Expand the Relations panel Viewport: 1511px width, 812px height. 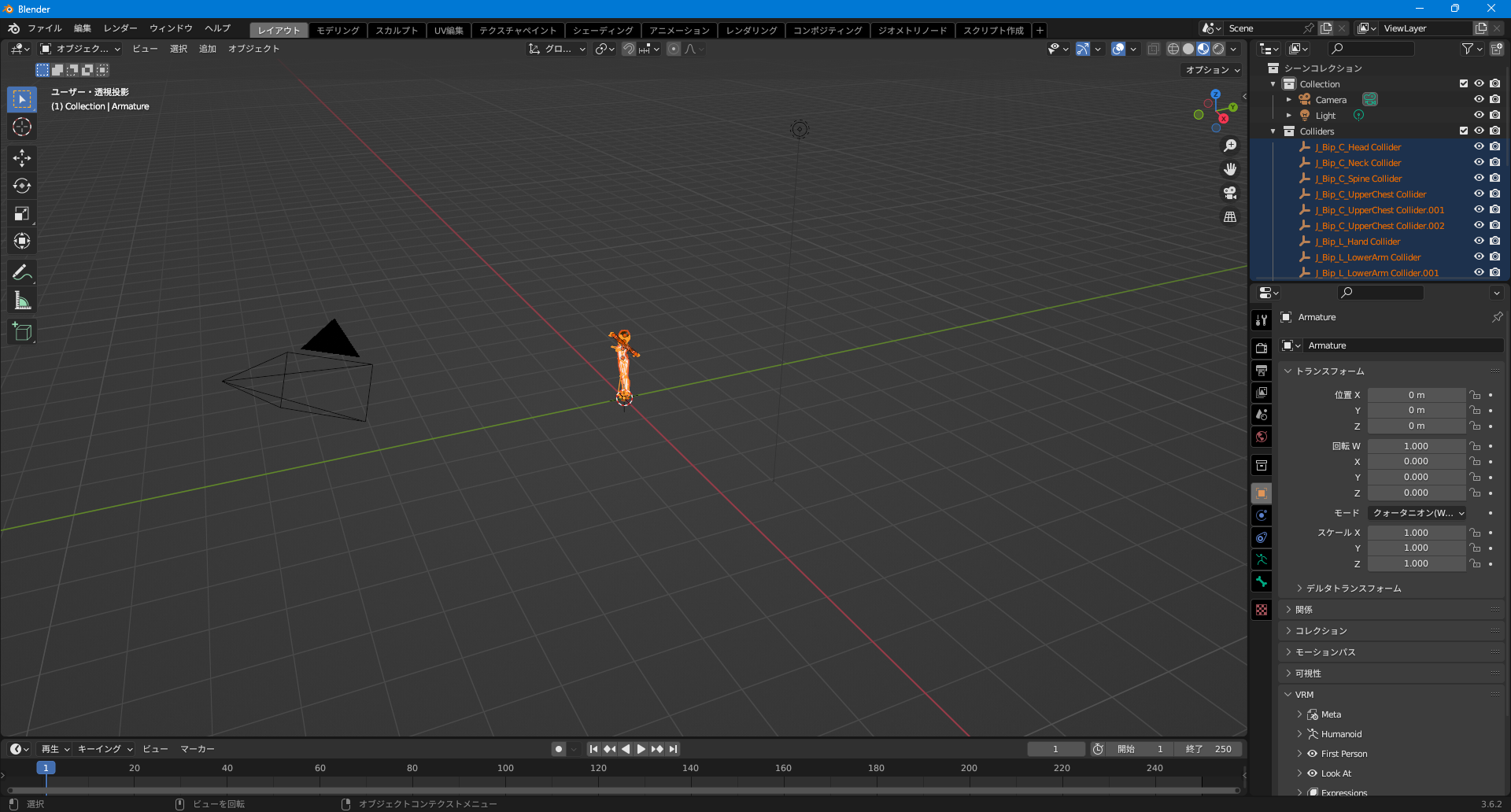click(1303, 610)
